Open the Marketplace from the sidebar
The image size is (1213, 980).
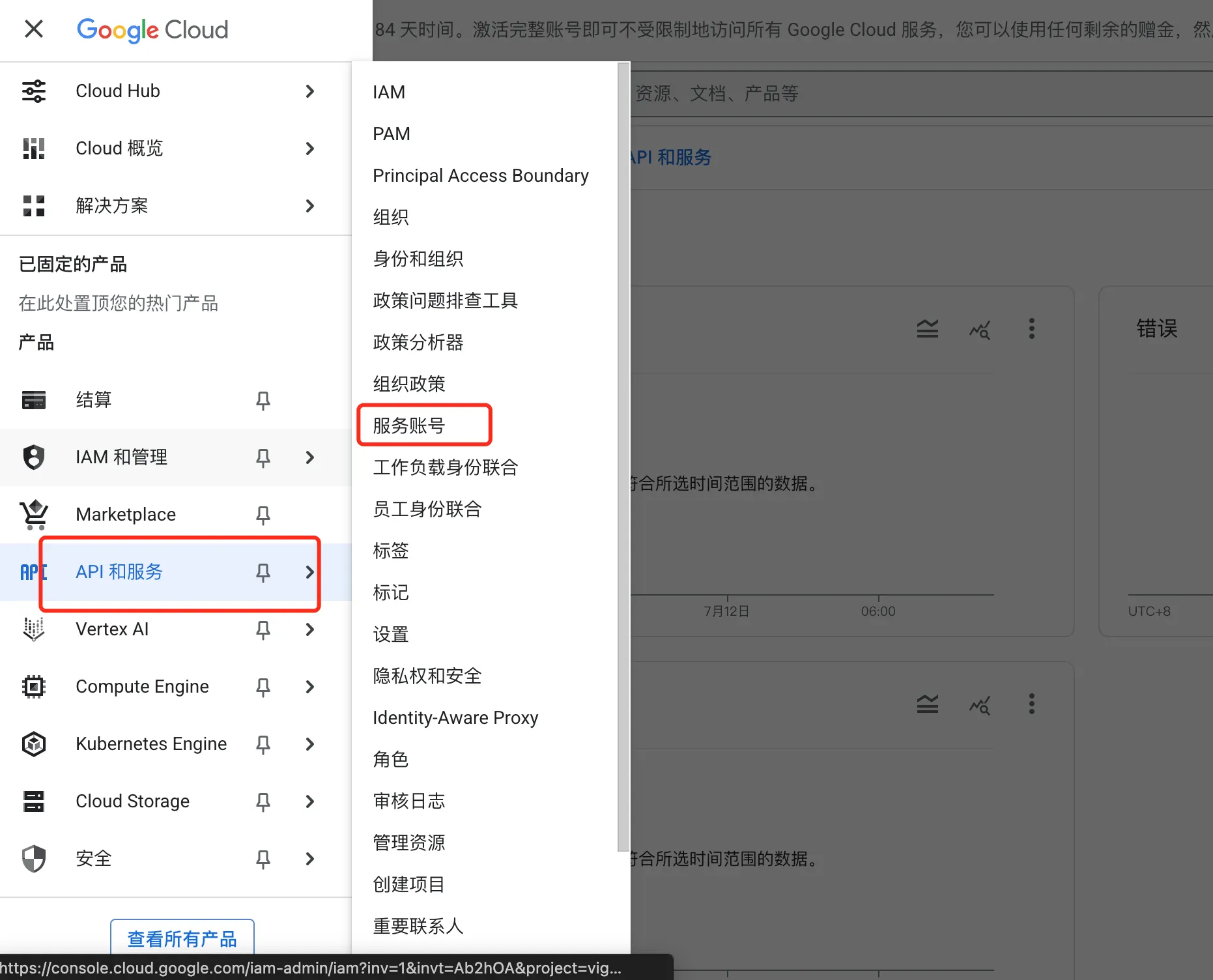click(x=126, y=514)
